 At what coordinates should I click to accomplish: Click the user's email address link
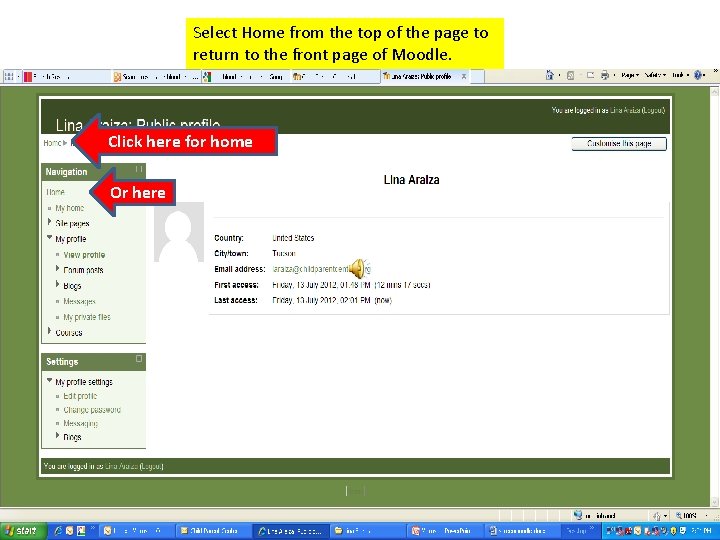[x=321, y=269]
